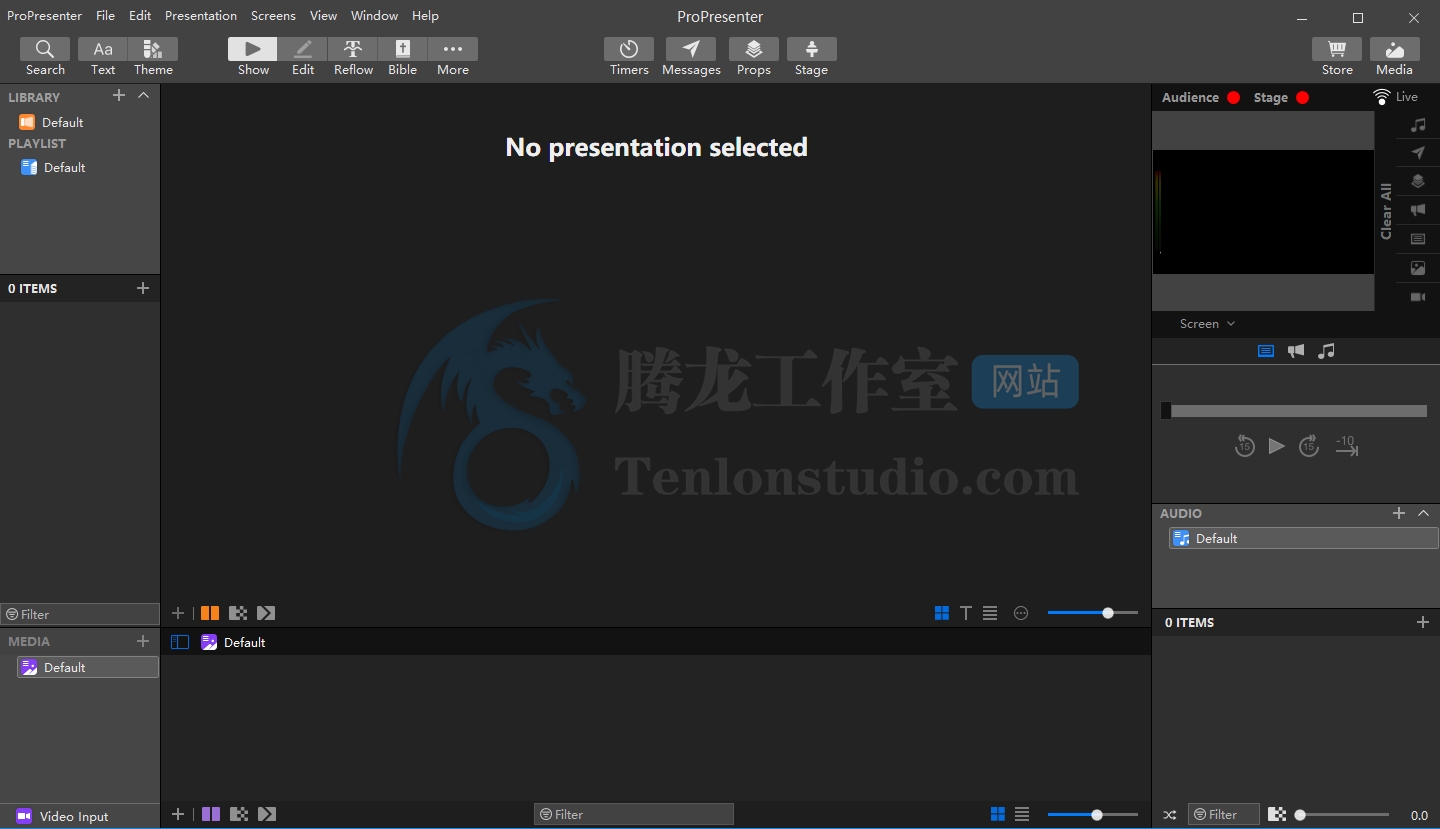Switch slide area to grid view
Viewport: 1440px width, 829px height.
point(942,613)
